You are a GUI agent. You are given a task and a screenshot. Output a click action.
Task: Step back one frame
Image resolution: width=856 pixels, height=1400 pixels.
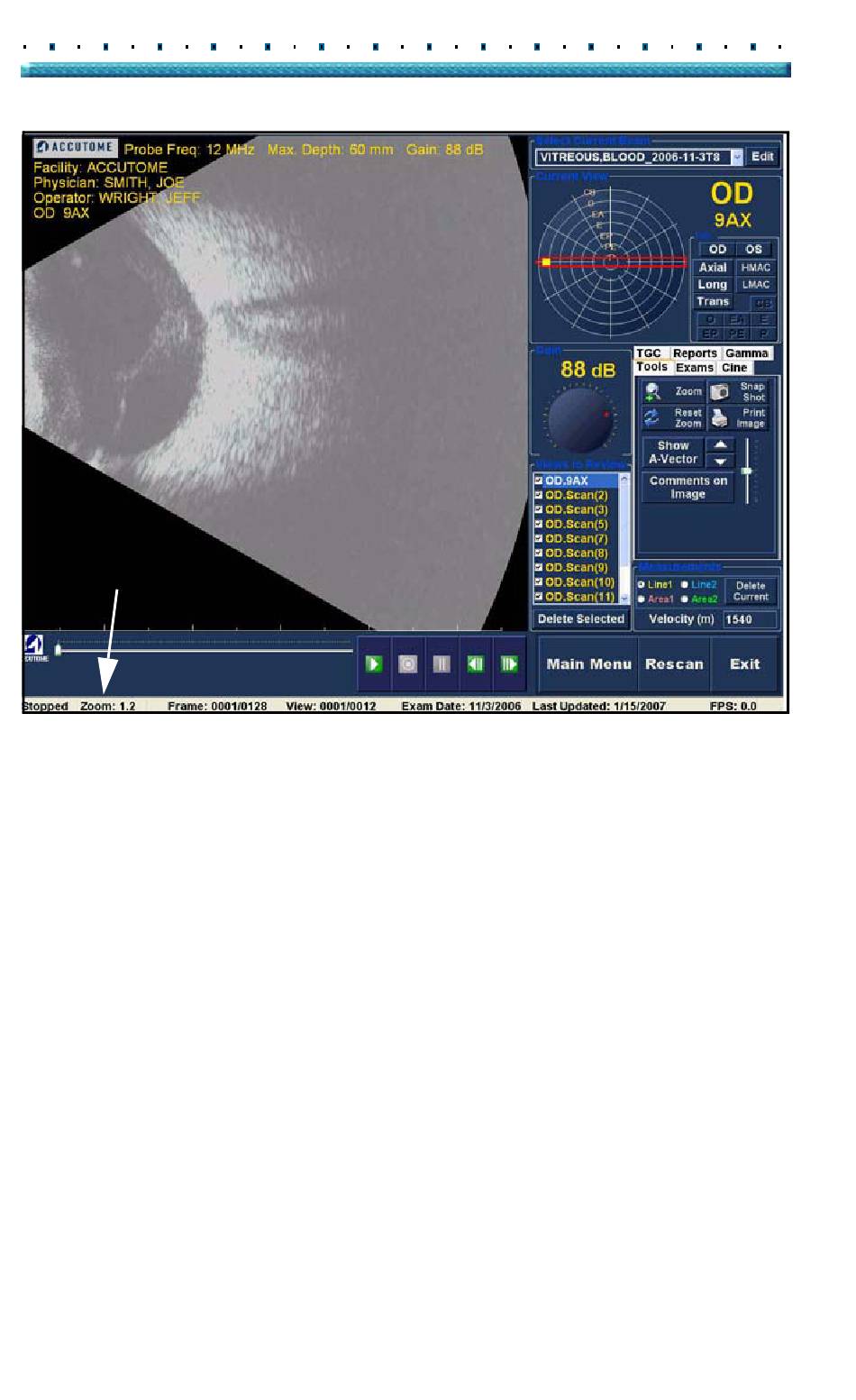tap(476, 663)
